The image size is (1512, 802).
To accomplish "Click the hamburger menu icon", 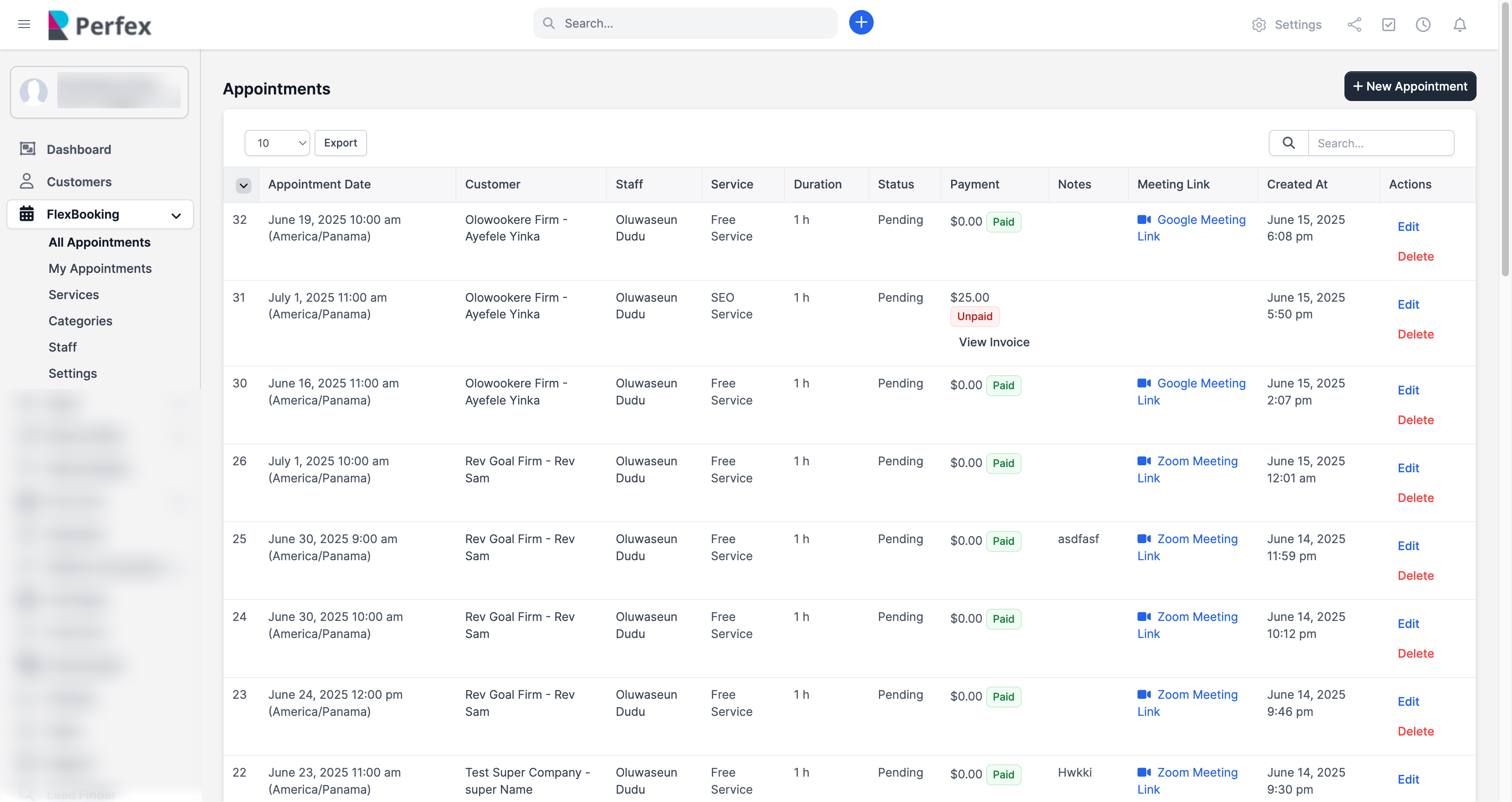I will (x=24, y=24).
